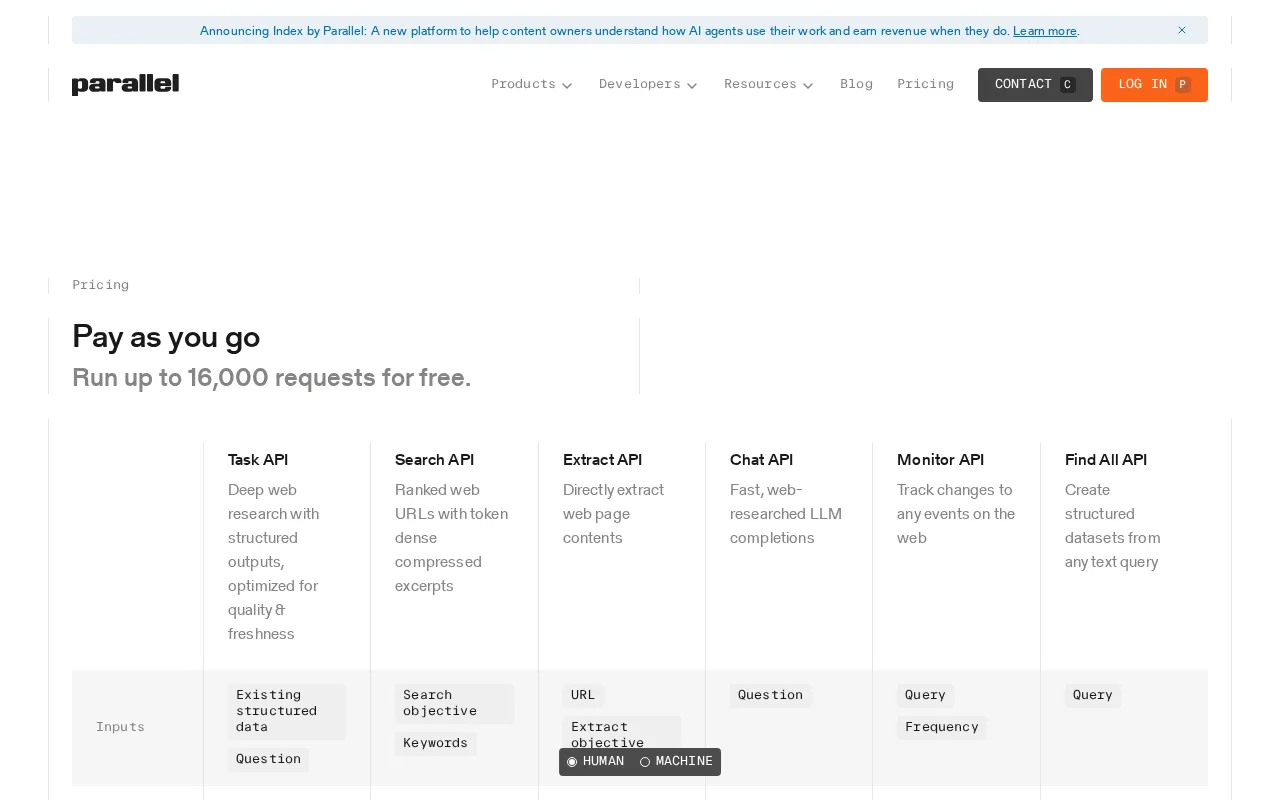Open the Pricing nav link
This screenshot has width=1280, height=800.
coord(925,84)
